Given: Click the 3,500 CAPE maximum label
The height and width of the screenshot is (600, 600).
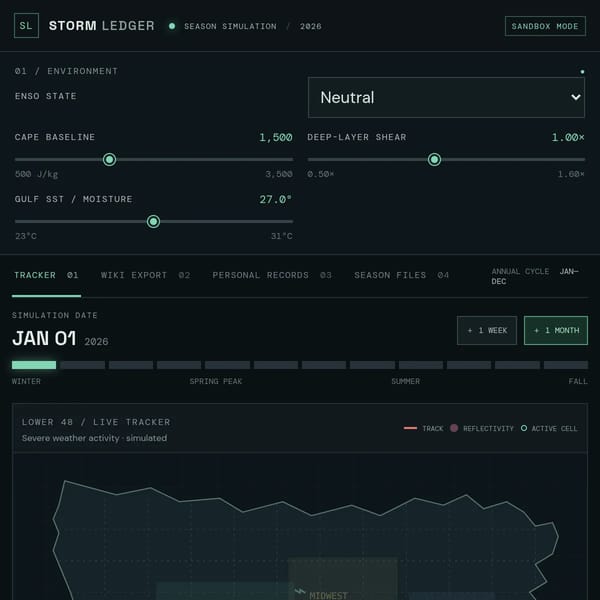Looking at the screenshot, I should [x=279, y=174].
